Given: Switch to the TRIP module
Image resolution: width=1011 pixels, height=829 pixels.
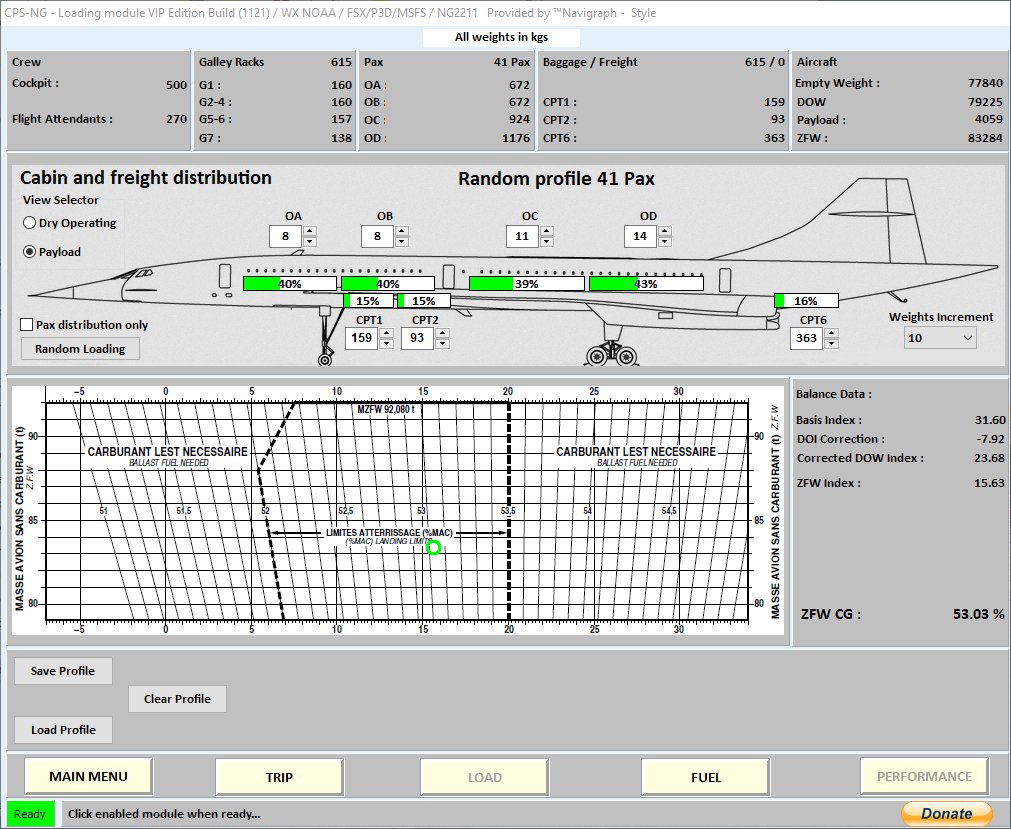Looking at the screenshot, I should click(x=279, y=776).
